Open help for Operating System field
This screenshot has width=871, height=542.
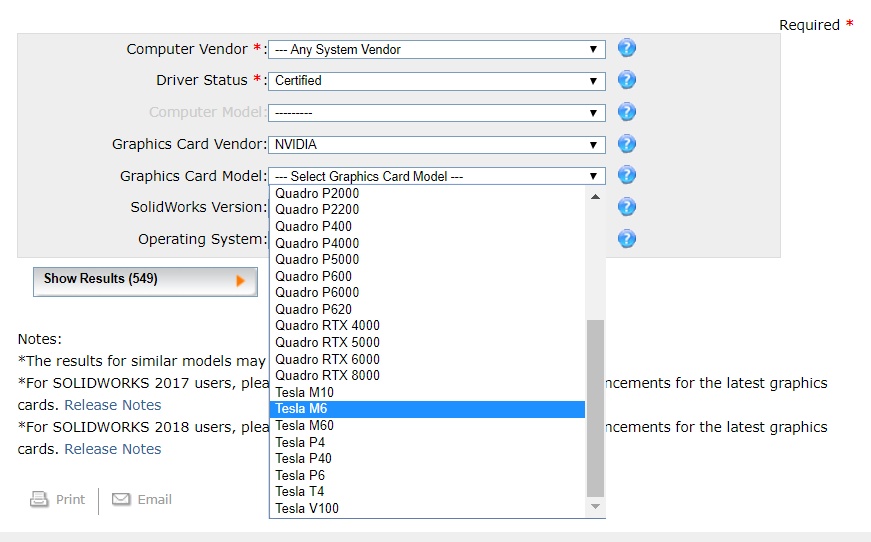point(627,239)
